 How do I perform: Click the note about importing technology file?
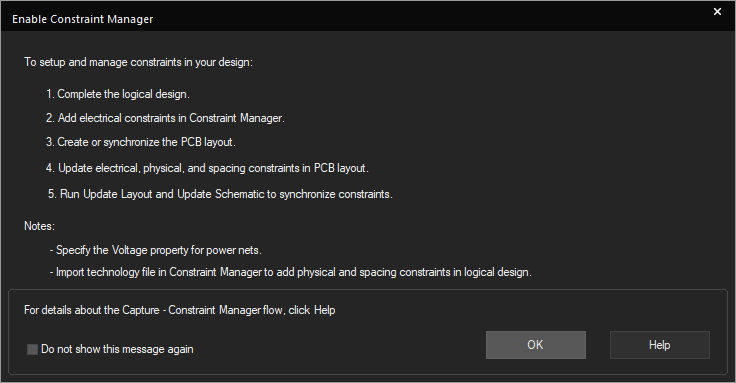291,272
